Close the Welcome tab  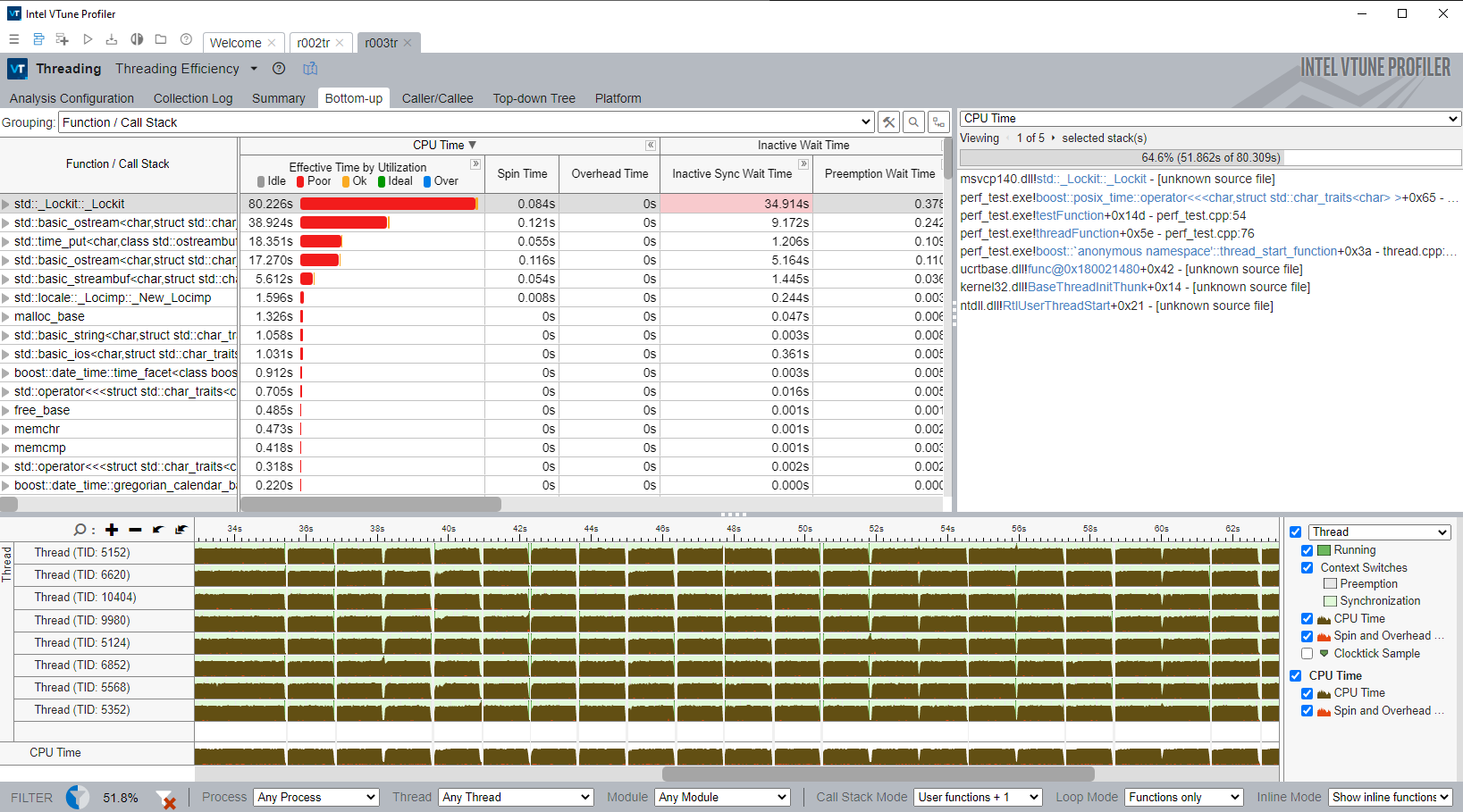tap(272, 43)
